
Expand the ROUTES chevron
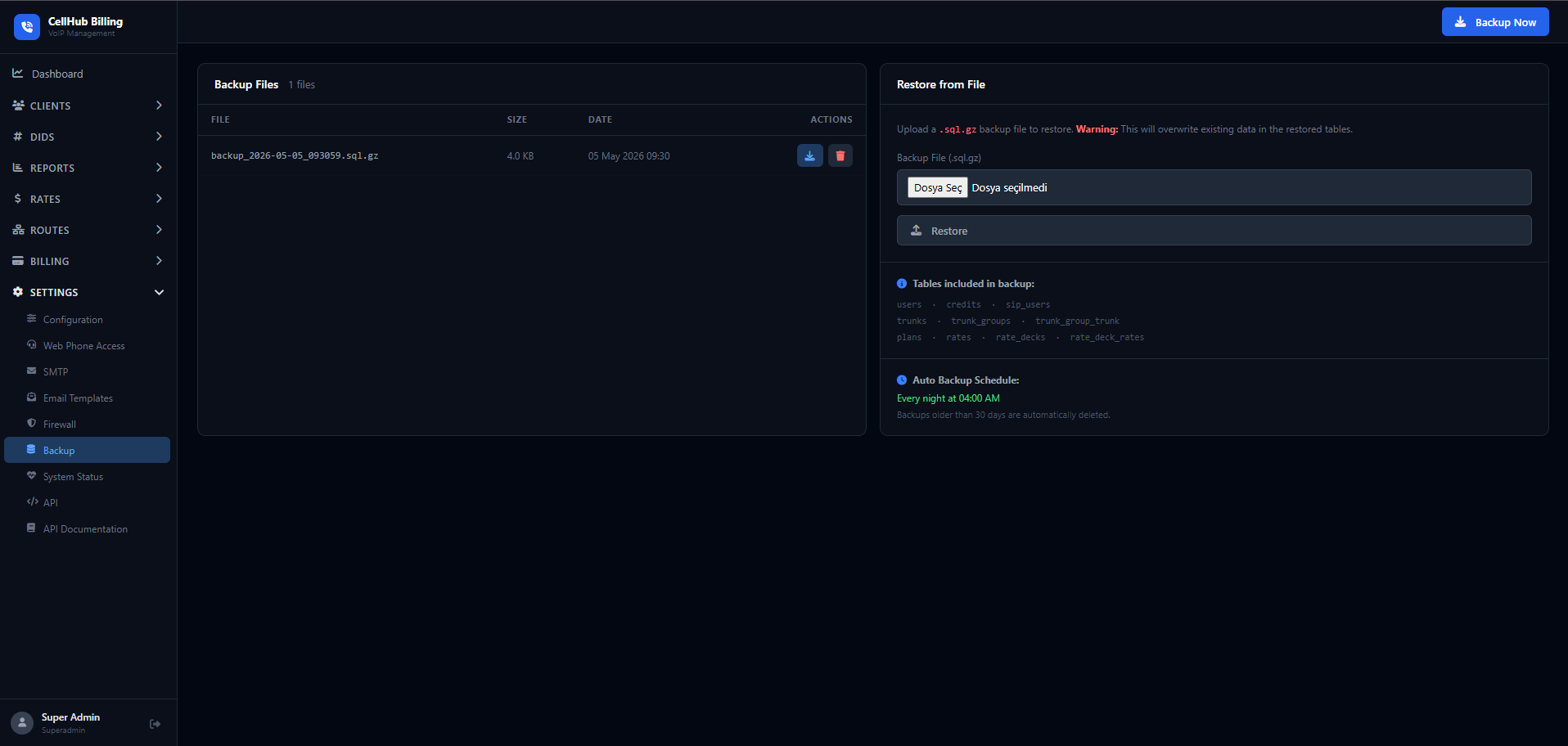[159, 230]
